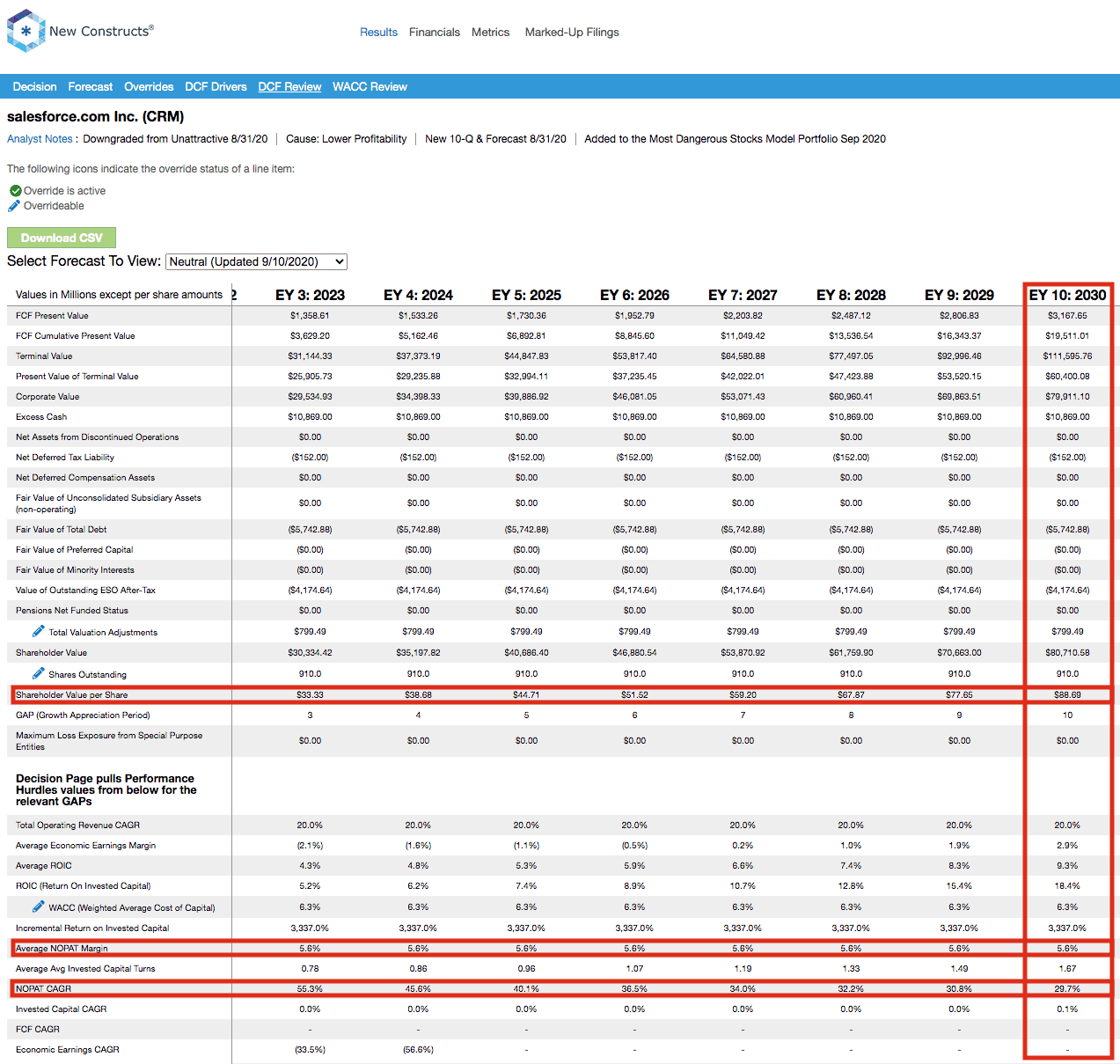The height and width of the screenshot is (1064, 1120).
Task: Click the 1.67 Invested Capital Turns cell
Action: pyautogui.click(x=1067, y=969)
